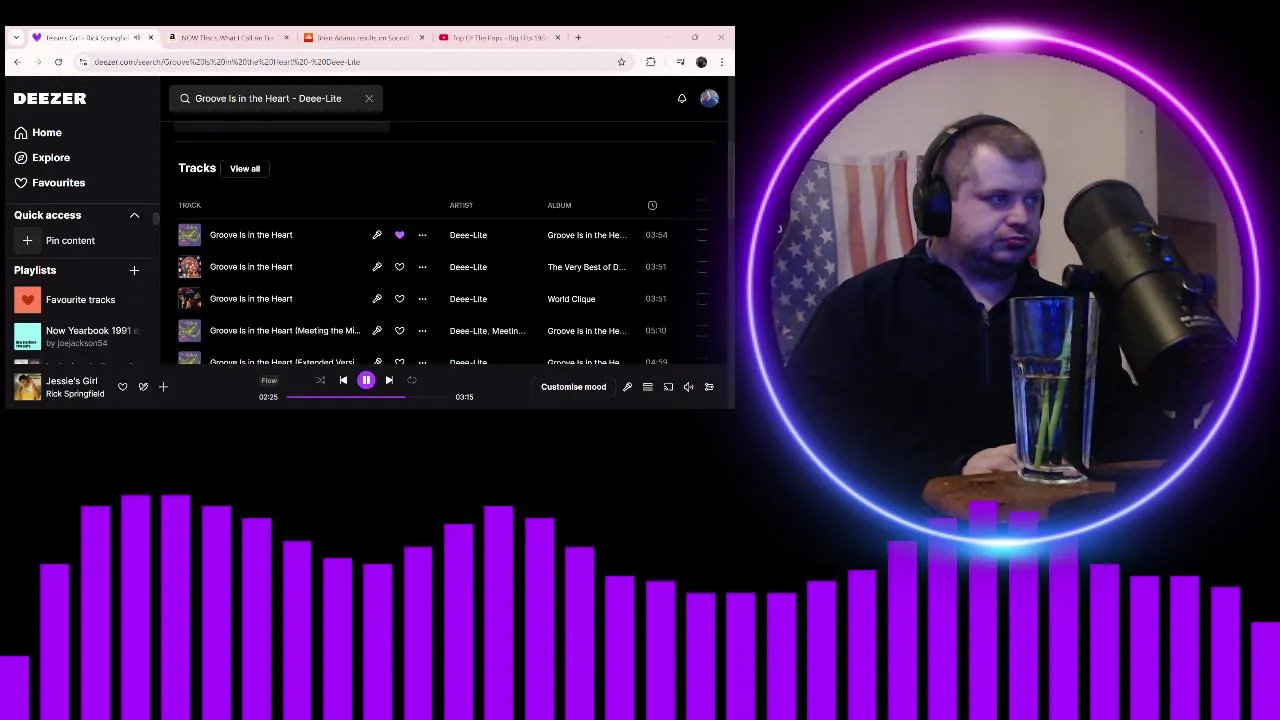This screenshot has height=720, width=1280.
Task: Click the don't recommend broken heart icon
Action: (143, 387)
